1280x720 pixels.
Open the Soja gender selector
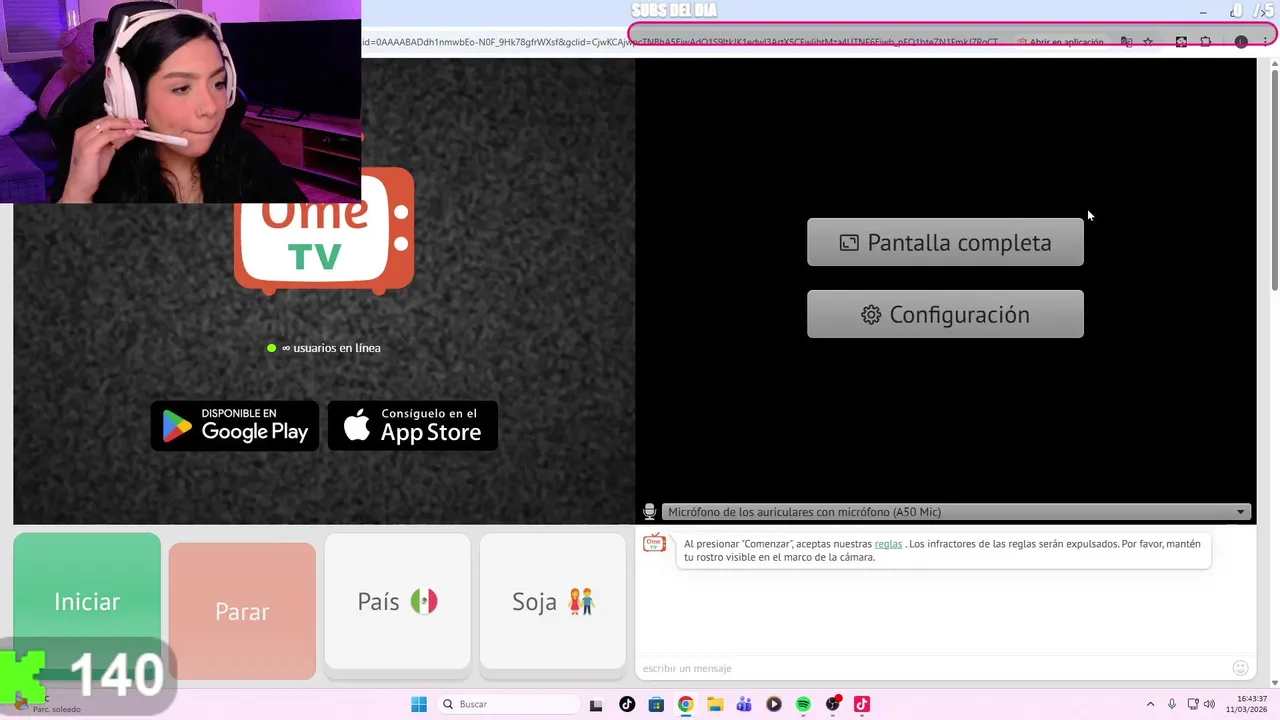tap(553, 601)
